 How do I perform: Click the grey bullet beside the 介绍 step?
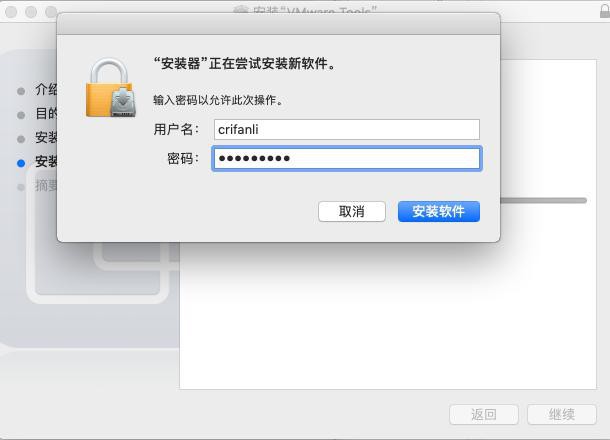click(21, 91)
